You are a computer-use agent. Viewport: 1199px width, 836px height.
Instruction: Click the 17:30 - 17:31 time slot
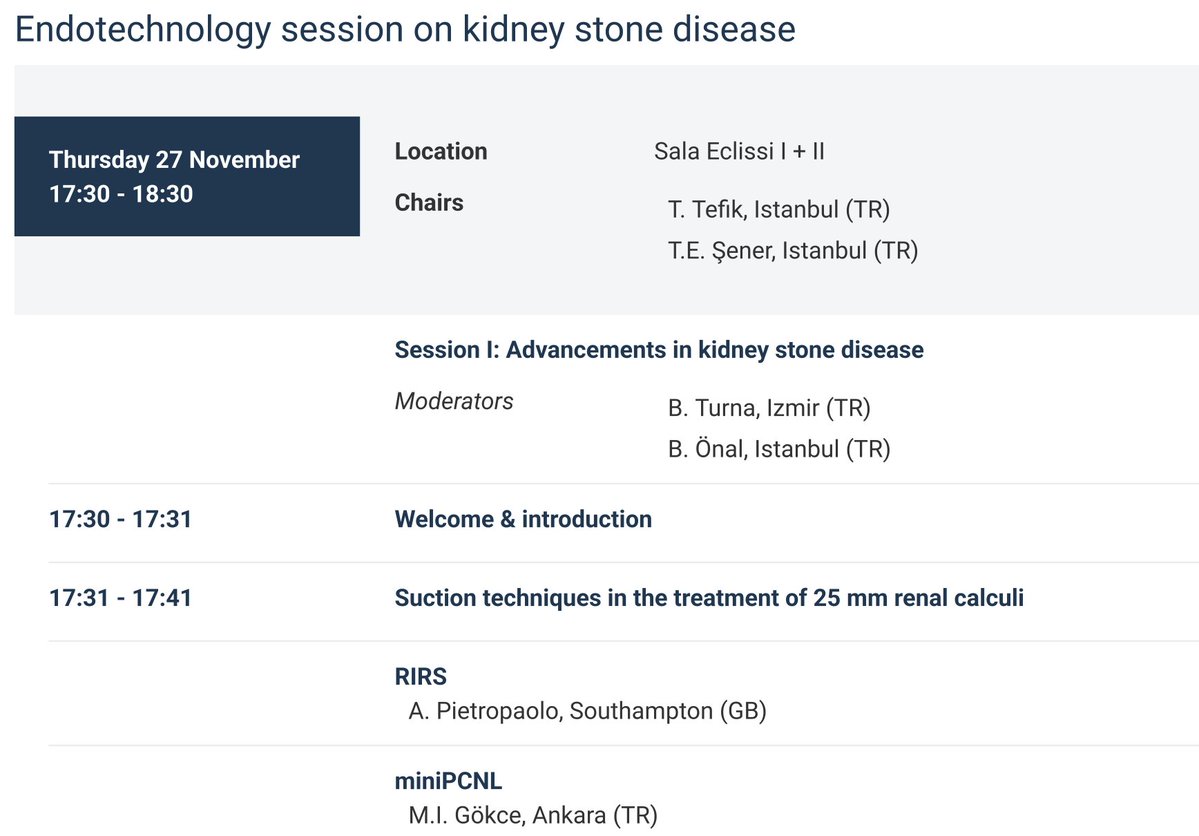tap(120, 520)
